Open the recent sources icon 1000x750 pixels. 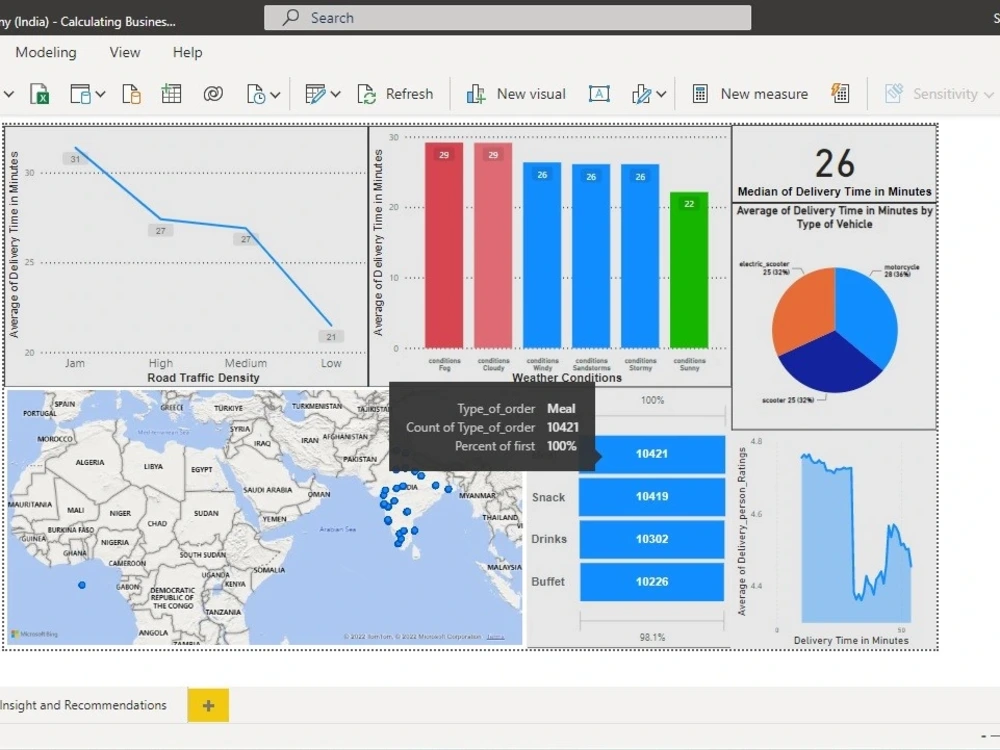coord(258,93)
